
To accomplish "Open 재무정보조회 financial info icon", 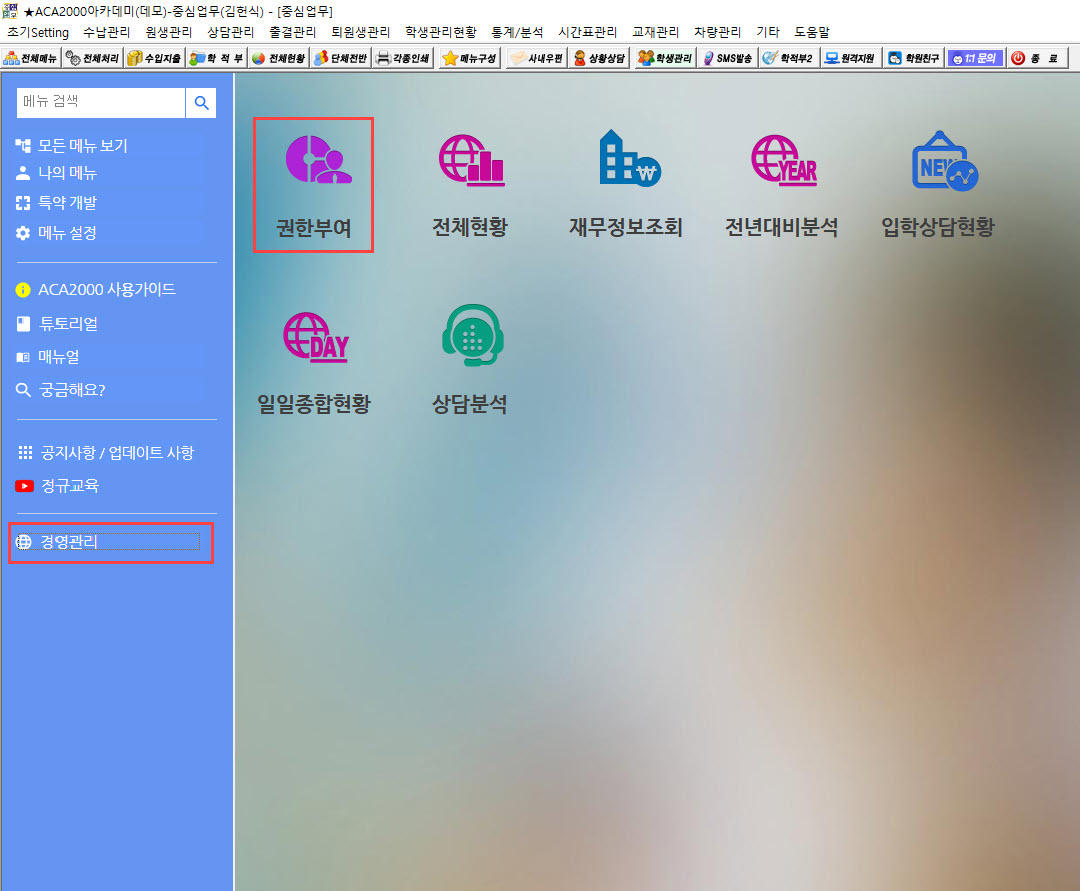I will coord(626,161).
